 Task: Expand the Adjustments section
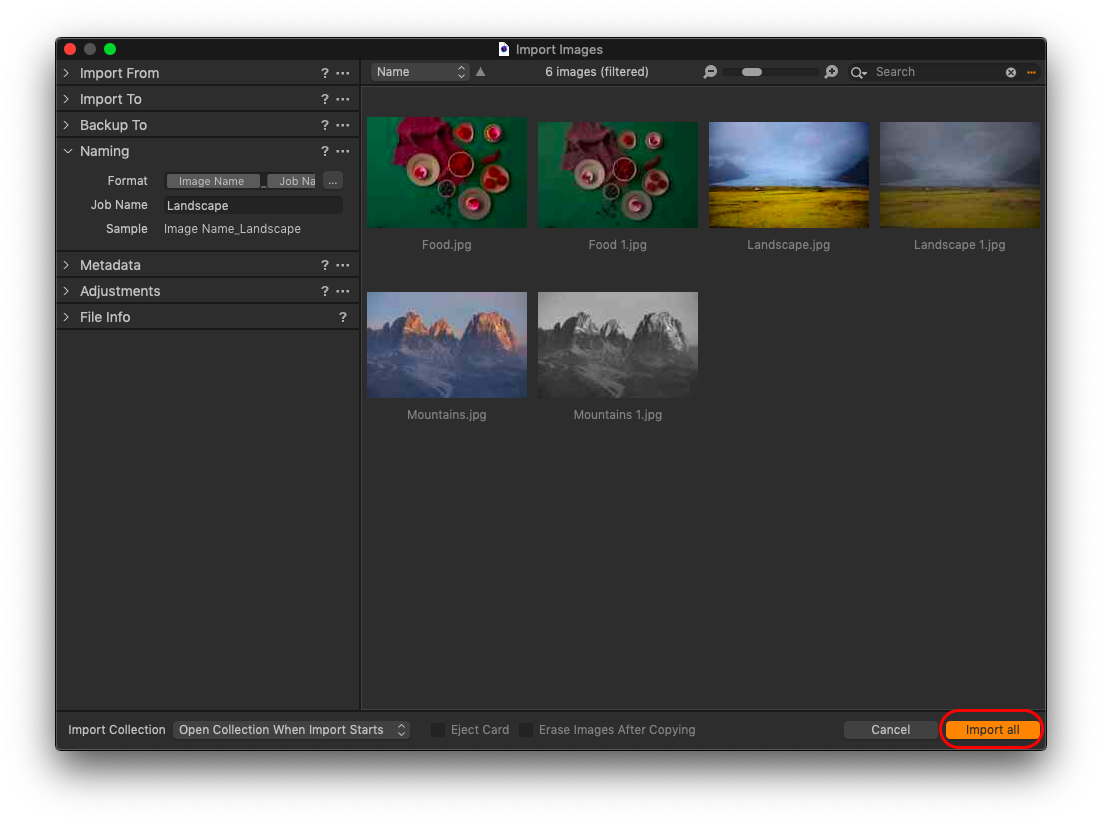(x=67, y=291)
